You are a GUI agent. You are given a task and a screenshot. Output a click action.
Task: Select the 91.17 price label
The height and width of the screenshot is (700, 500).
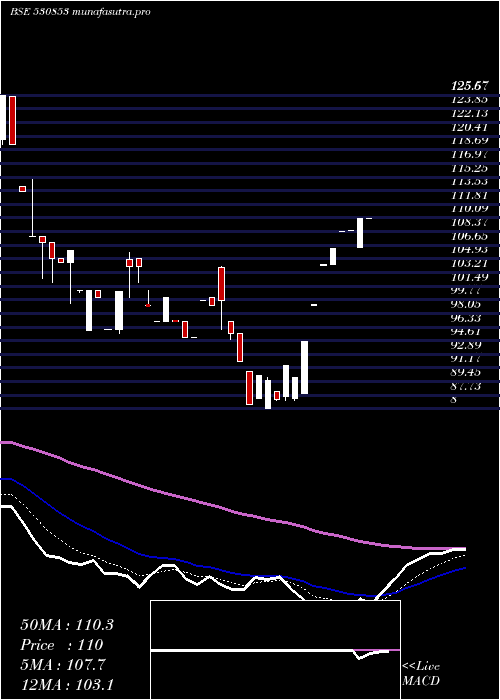[467, 359]
